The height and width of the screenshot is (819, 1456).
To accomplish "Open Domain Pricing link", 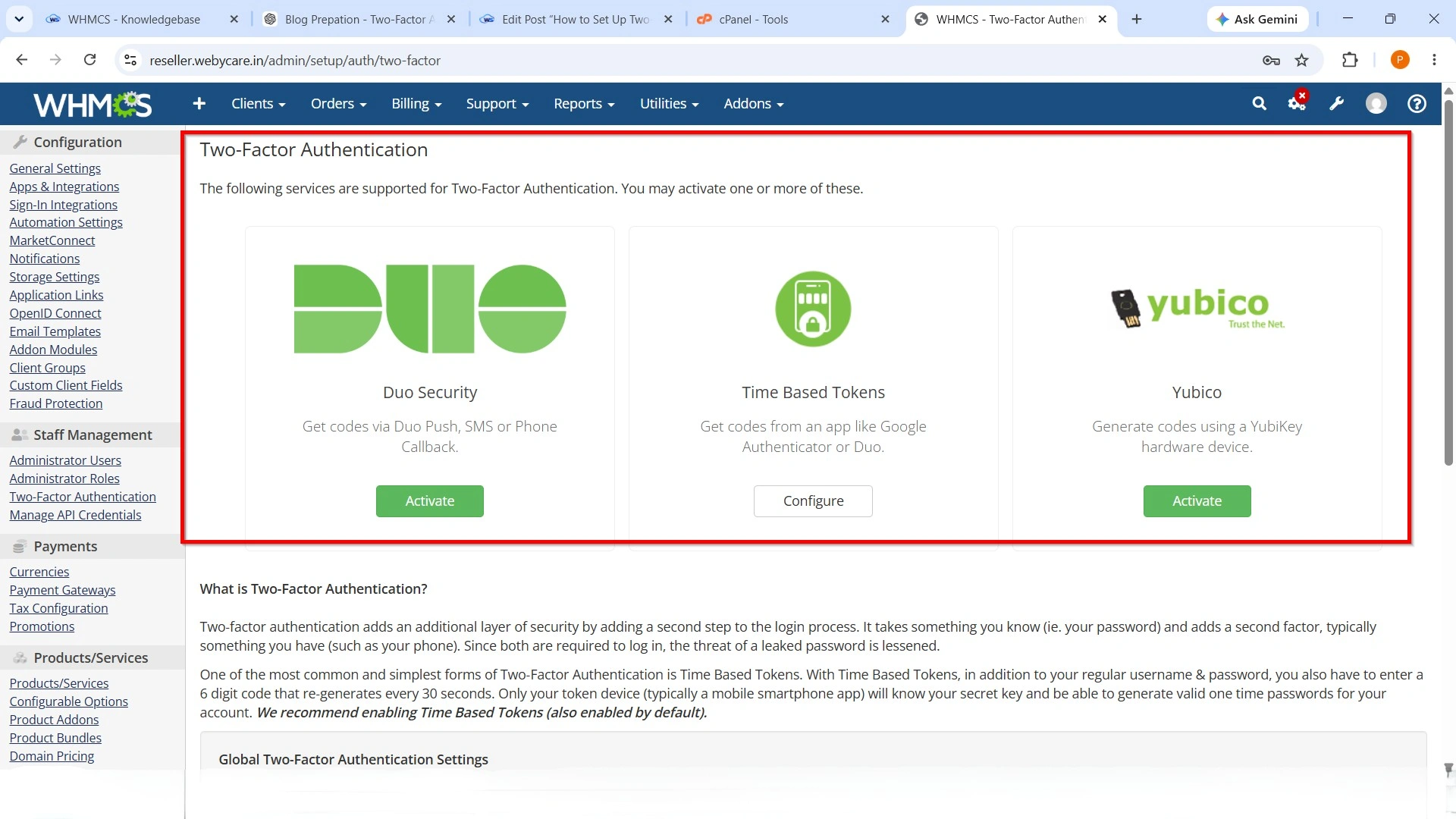I will tap(52, 756).
